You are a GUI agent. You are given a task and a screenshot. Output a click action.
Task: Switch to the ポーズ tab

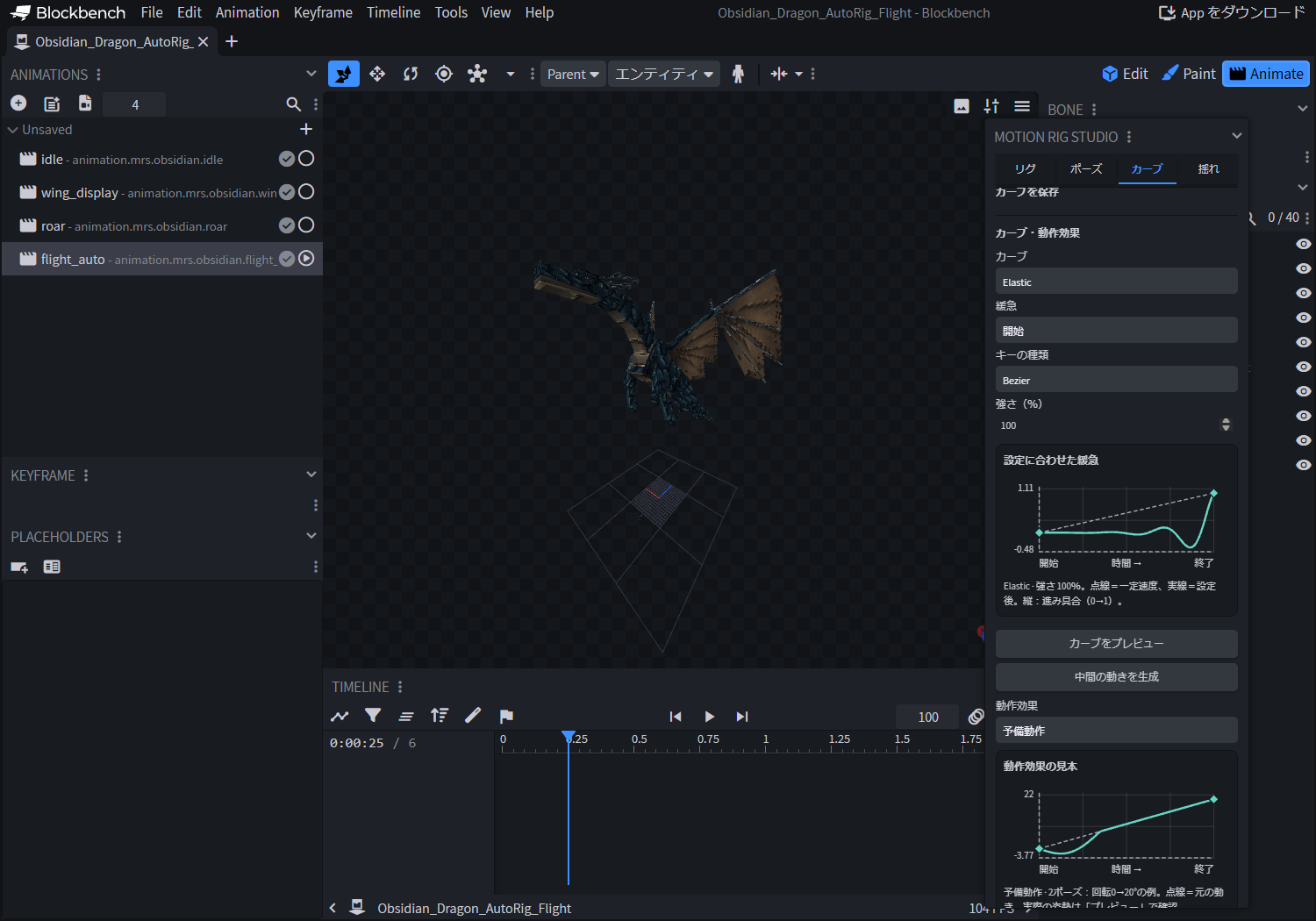click(x=1086, y=168)
